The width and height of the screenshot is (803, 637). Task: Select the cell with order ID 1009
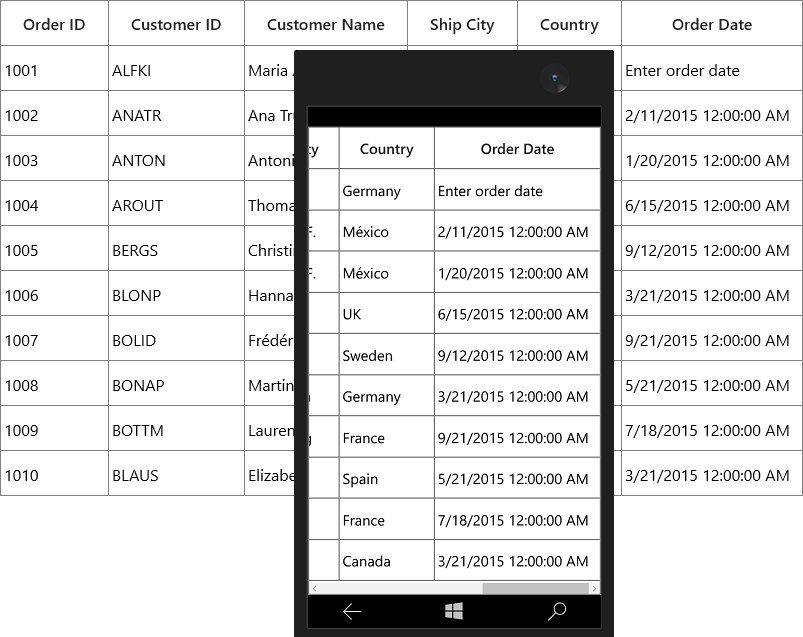(x=54, y=429)
